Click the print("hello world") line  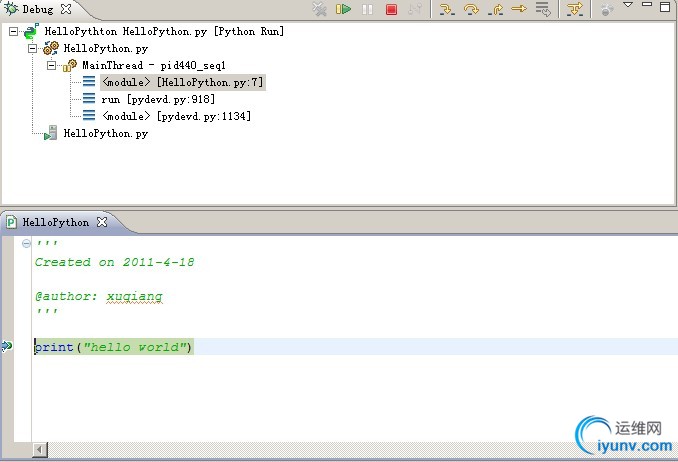point(113,347)
